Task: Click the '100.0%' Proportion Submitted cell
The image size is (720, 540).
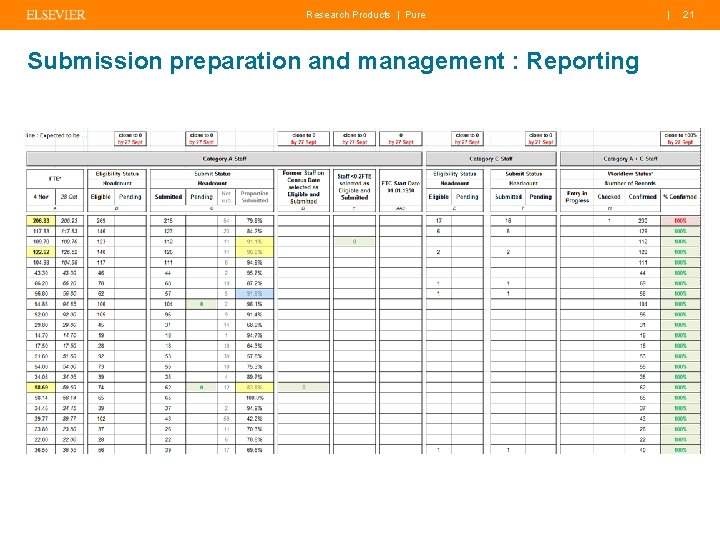Action: [254, 398]
